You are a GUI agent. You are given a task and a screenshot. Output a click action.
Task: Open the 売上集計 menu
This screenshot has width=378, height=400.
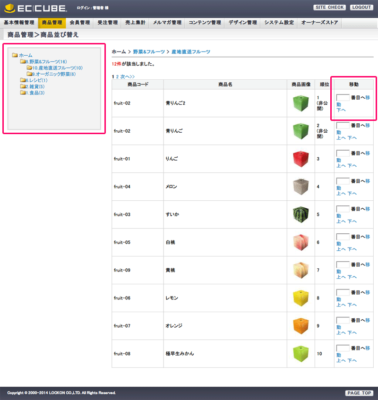click(x=135, y=23)
